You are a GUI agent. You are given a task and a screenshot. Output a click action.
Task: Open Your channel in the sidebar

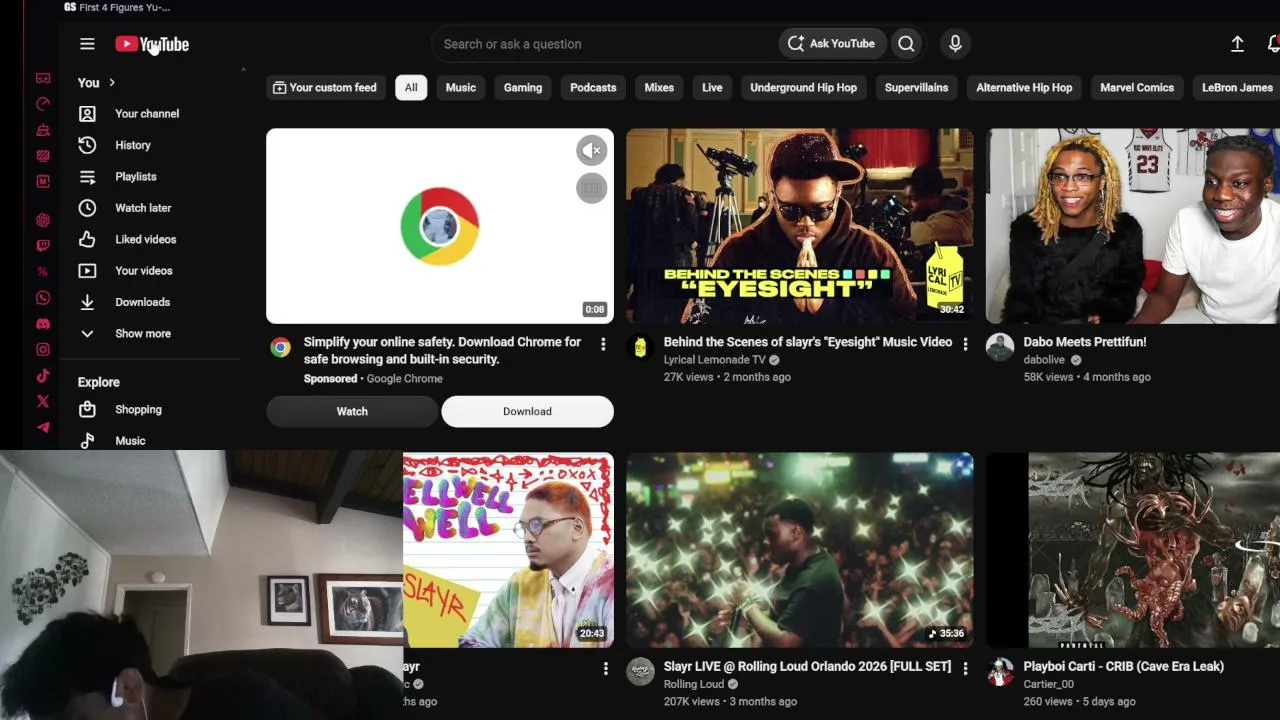(x=147, y=114)
